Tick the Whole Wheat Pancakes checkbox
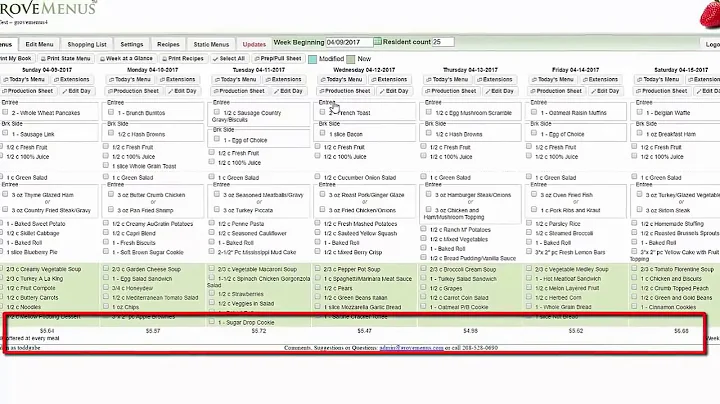 [5, 112]
